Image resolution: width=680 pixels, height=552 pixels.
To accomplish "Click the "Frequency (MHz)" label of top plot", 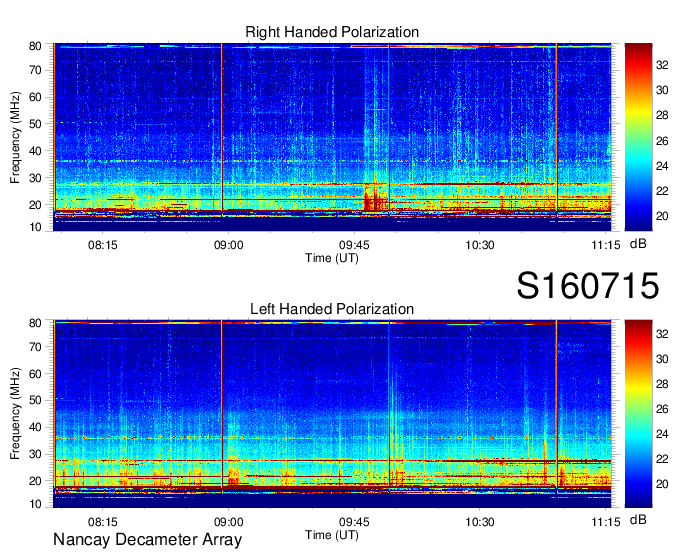I will tap(15, 137).
